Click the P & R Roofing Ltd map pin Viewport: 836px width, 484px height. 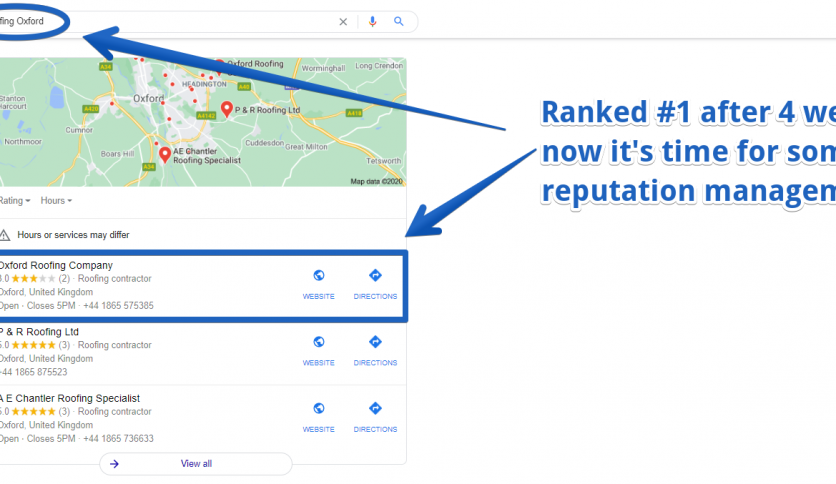(227, 109)
